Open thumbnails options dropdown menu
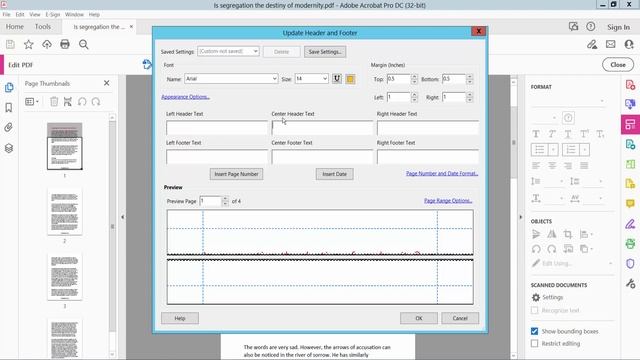Image resolution: width=640 pixels, height=360 pixels. (x=32, y=102)
